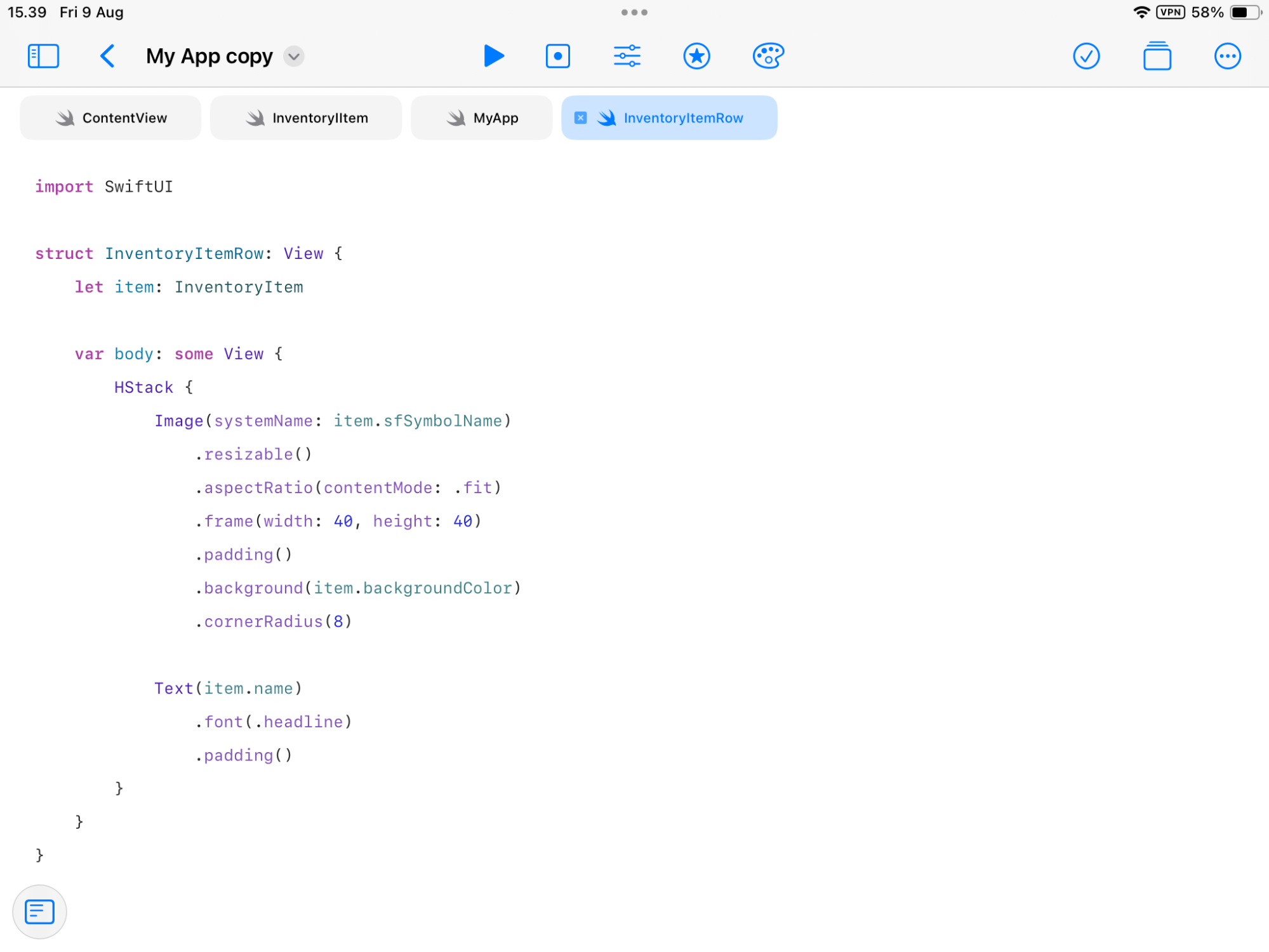The image size is (1269, 952).
Task: Open the status bar ellipsis menu
Action: [634, 11]
